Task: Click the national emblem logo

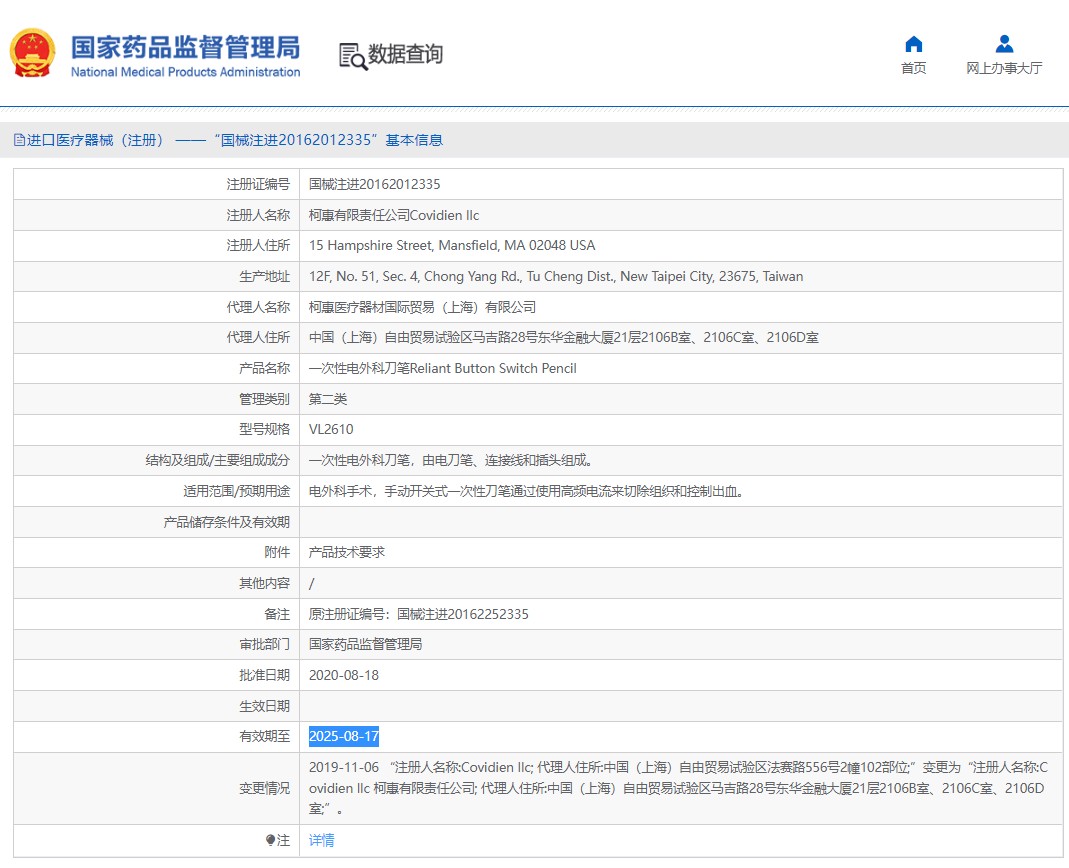Action: (x=32, y=53)
